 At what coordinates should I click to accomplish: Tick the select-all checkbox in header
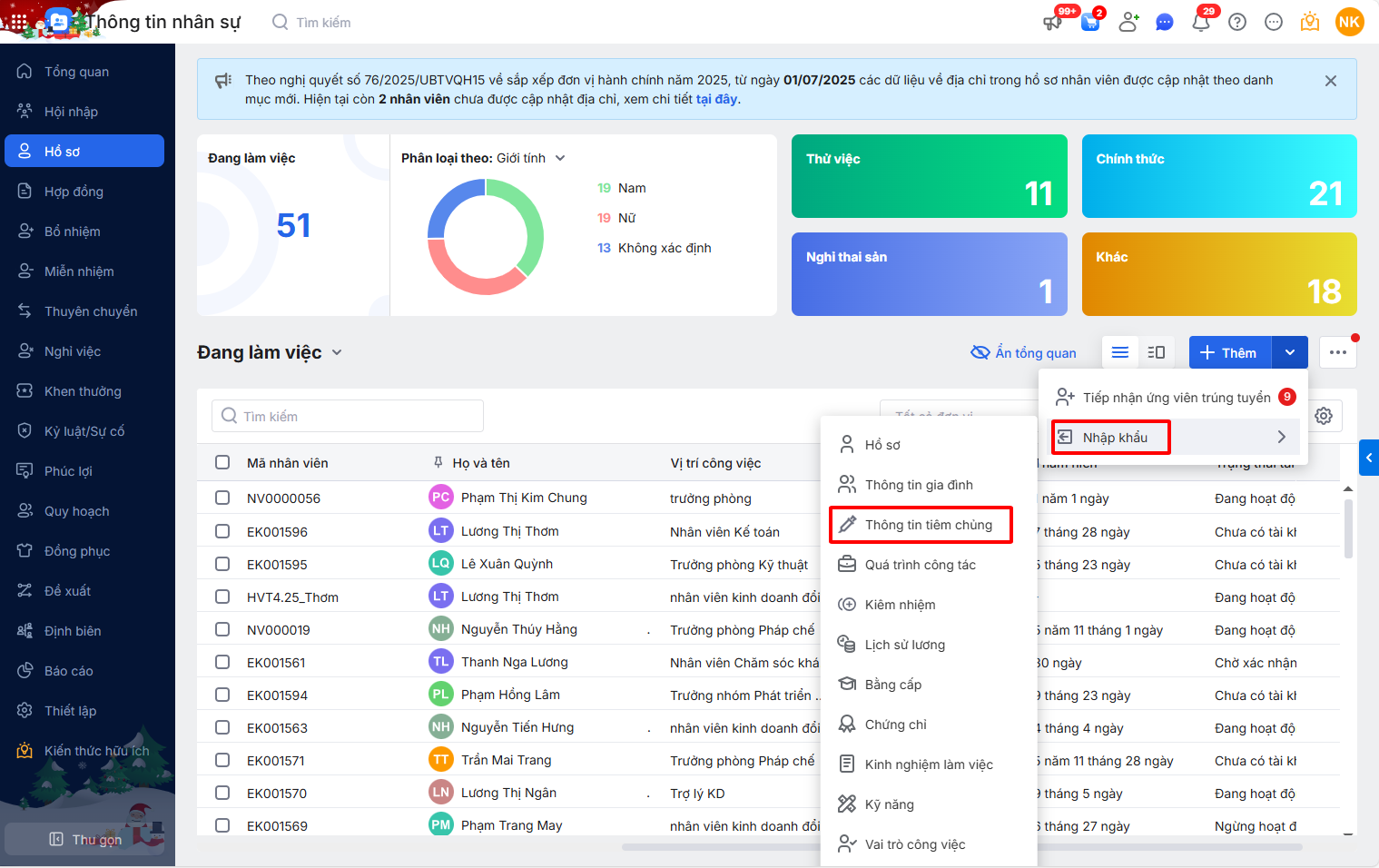(x=222, y=462)
